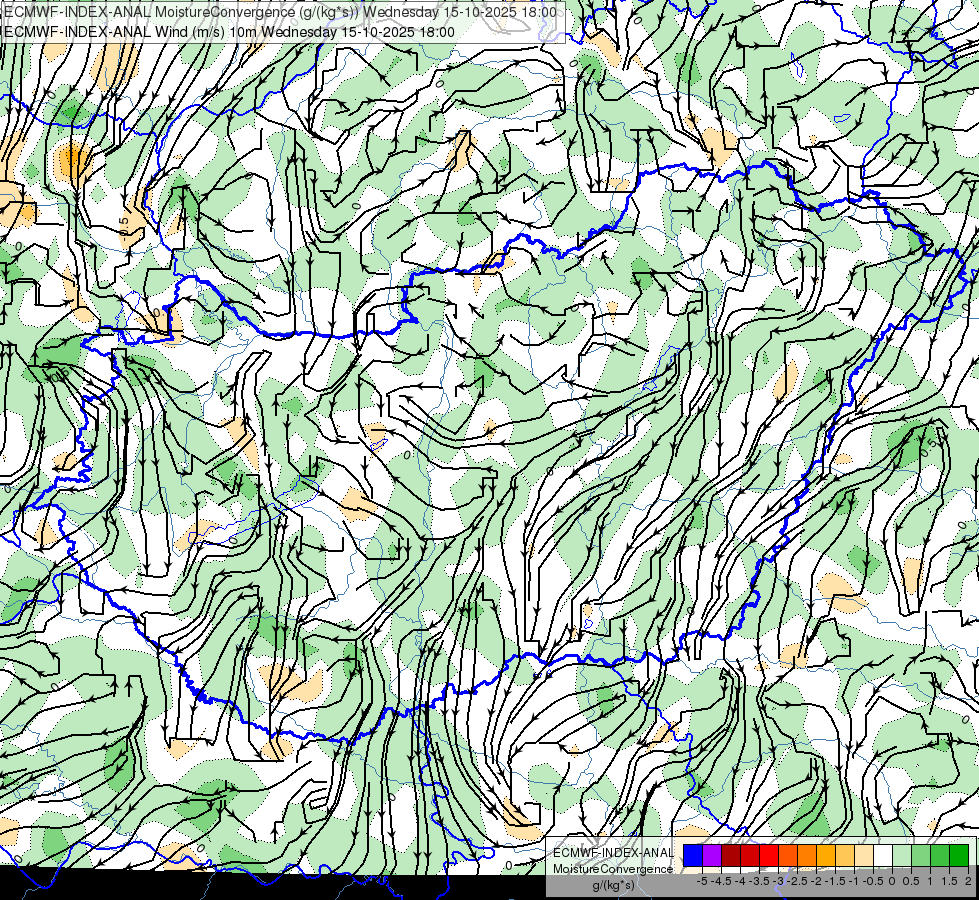Click the -3.5 tick label on legend scale
This screenshot has height=900, width=979.
759,881
